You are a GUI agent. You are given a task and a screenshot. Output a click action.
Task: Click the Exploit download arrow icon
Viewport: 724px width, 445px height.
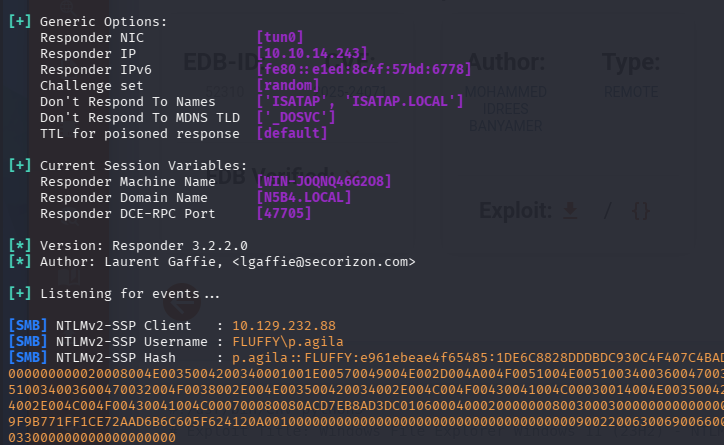pos(571,211)
